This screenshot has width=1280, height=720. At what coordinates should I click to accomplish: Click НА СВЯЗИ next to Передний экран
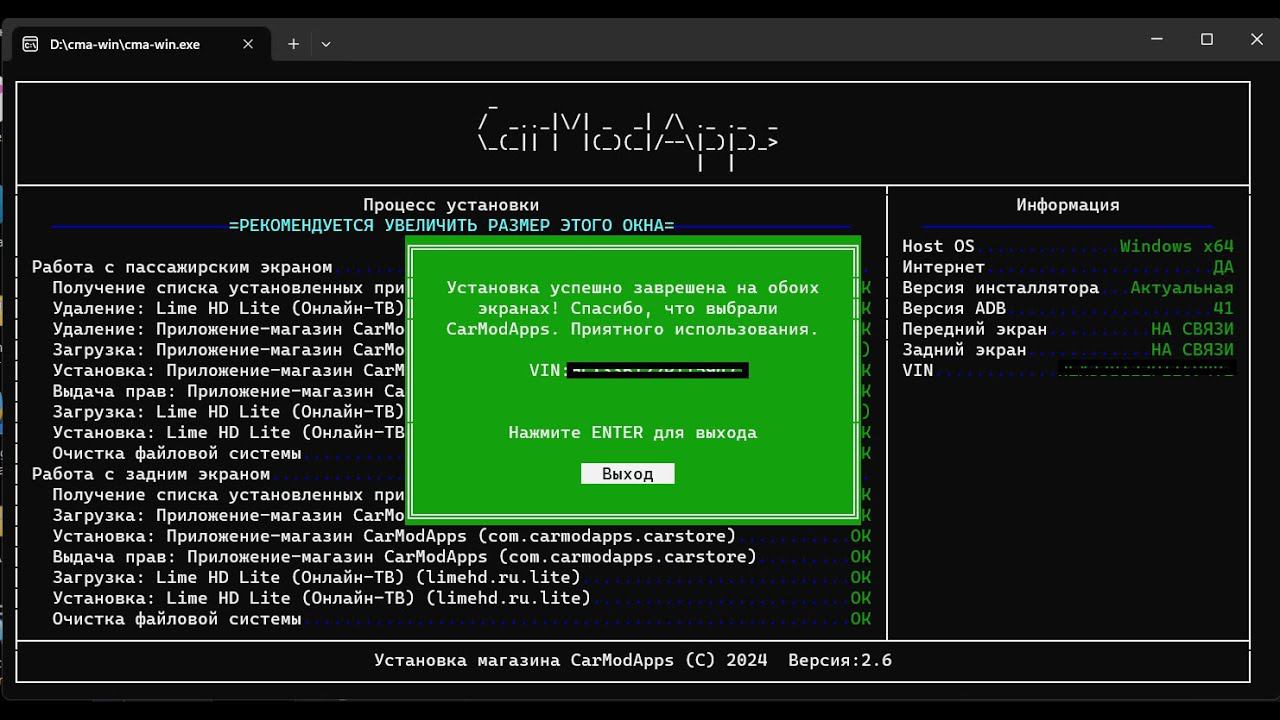point(1192,329)
